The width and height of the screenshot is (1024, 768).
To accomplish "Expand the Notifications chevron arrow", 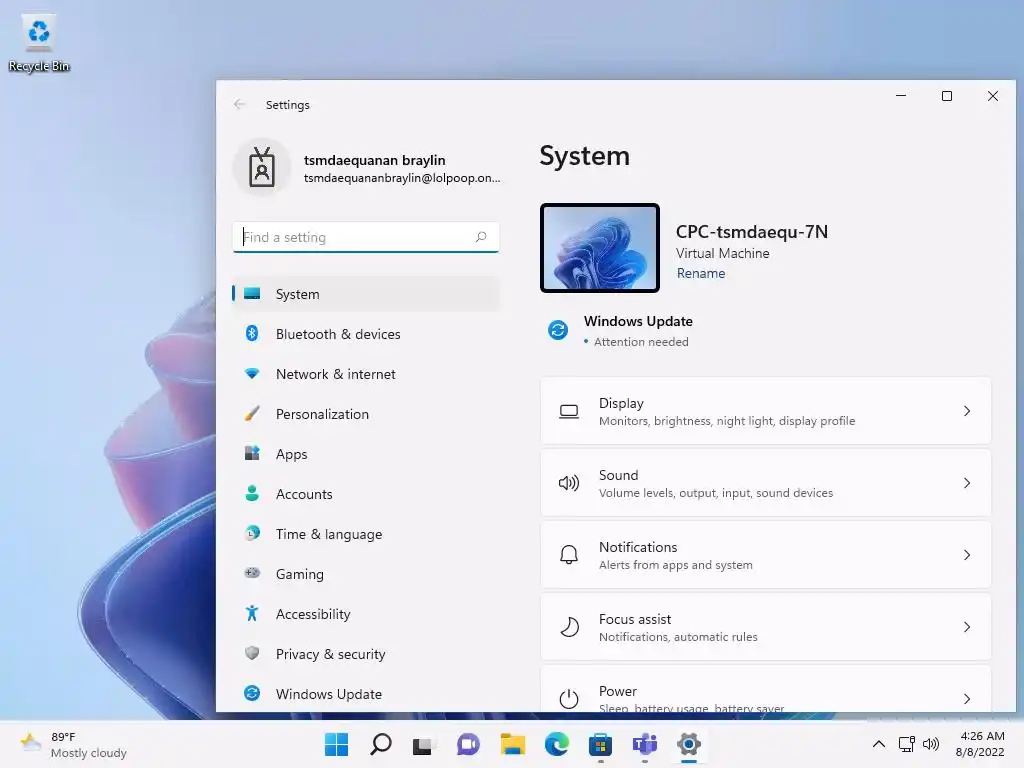I will pyautogui.click(x=967, y=554).
